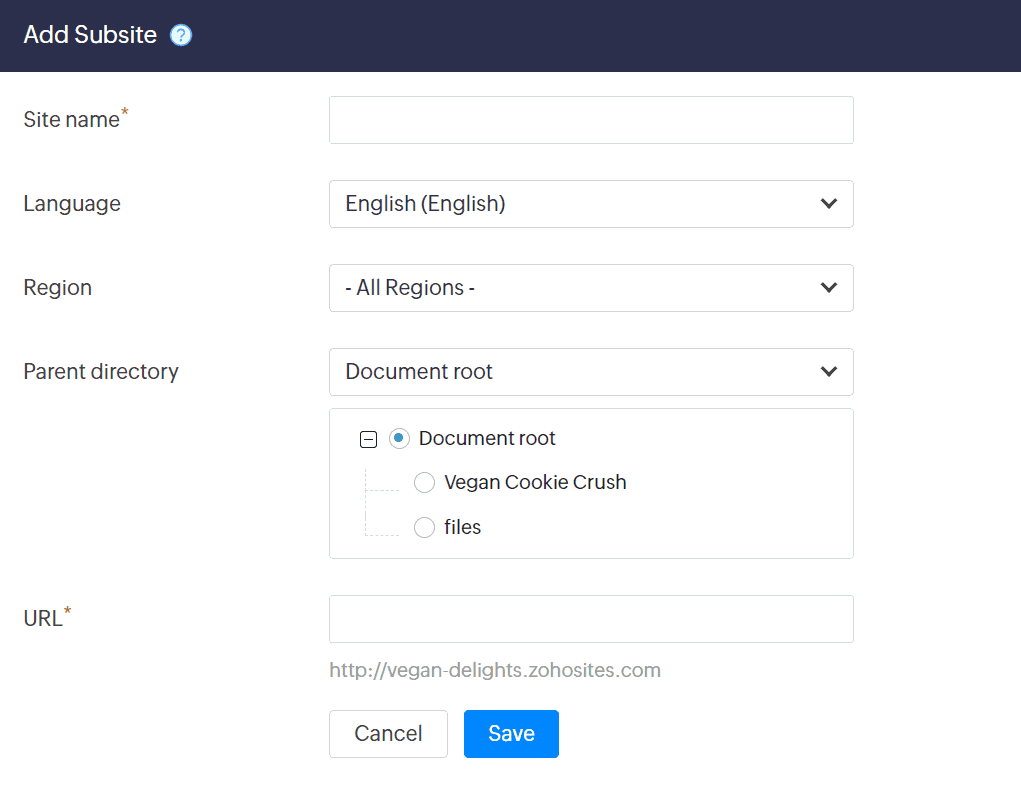Open the help icon beside Add Subsite
Image resolution: width=1021 pixels, height=793 pixels.
(181, 36)
